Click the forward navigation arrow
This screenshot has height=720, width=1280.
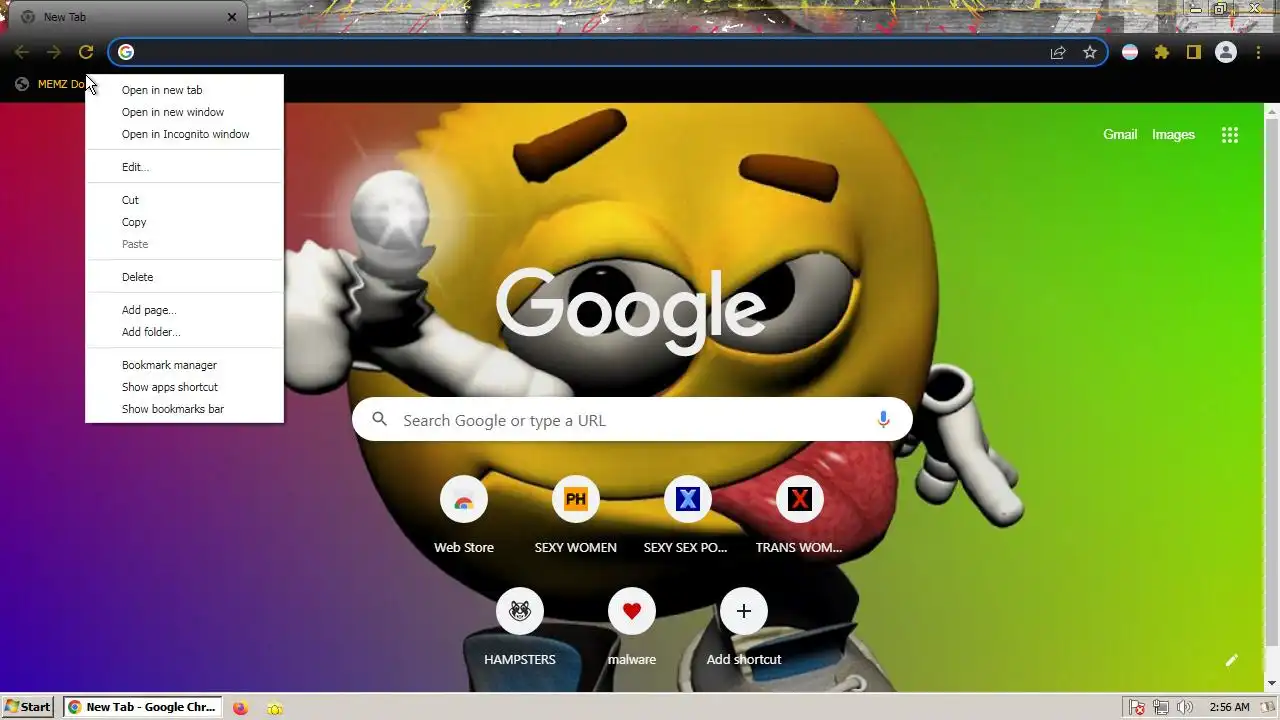tap(54, 52)
